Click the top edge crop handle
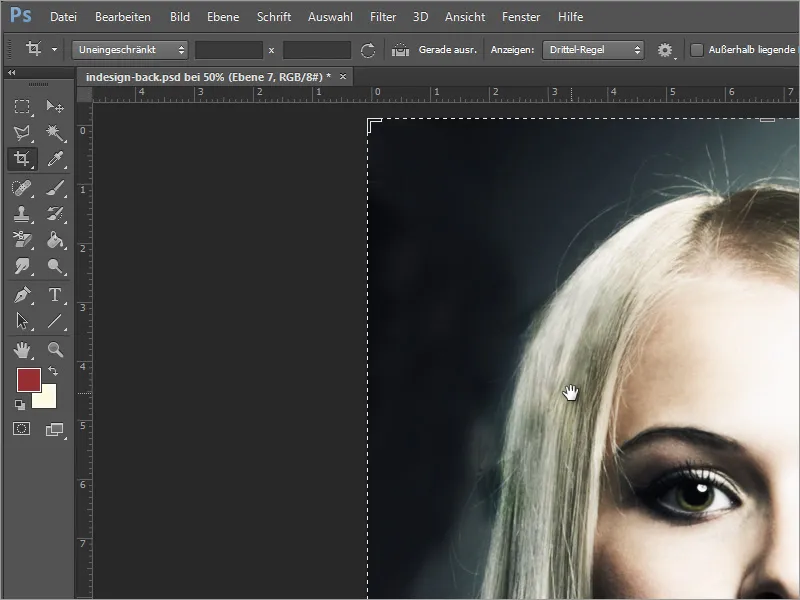 [x=767, y=120]
